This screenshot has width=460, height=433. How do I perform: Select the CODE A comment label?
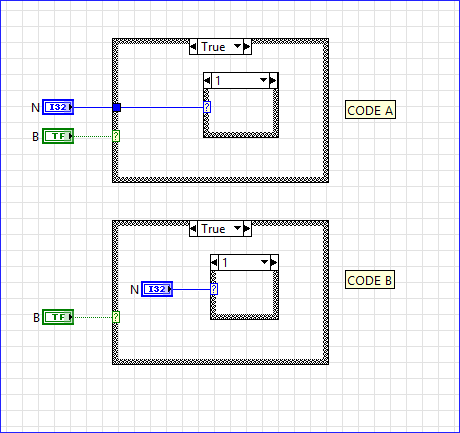click(x=370, y=110)
